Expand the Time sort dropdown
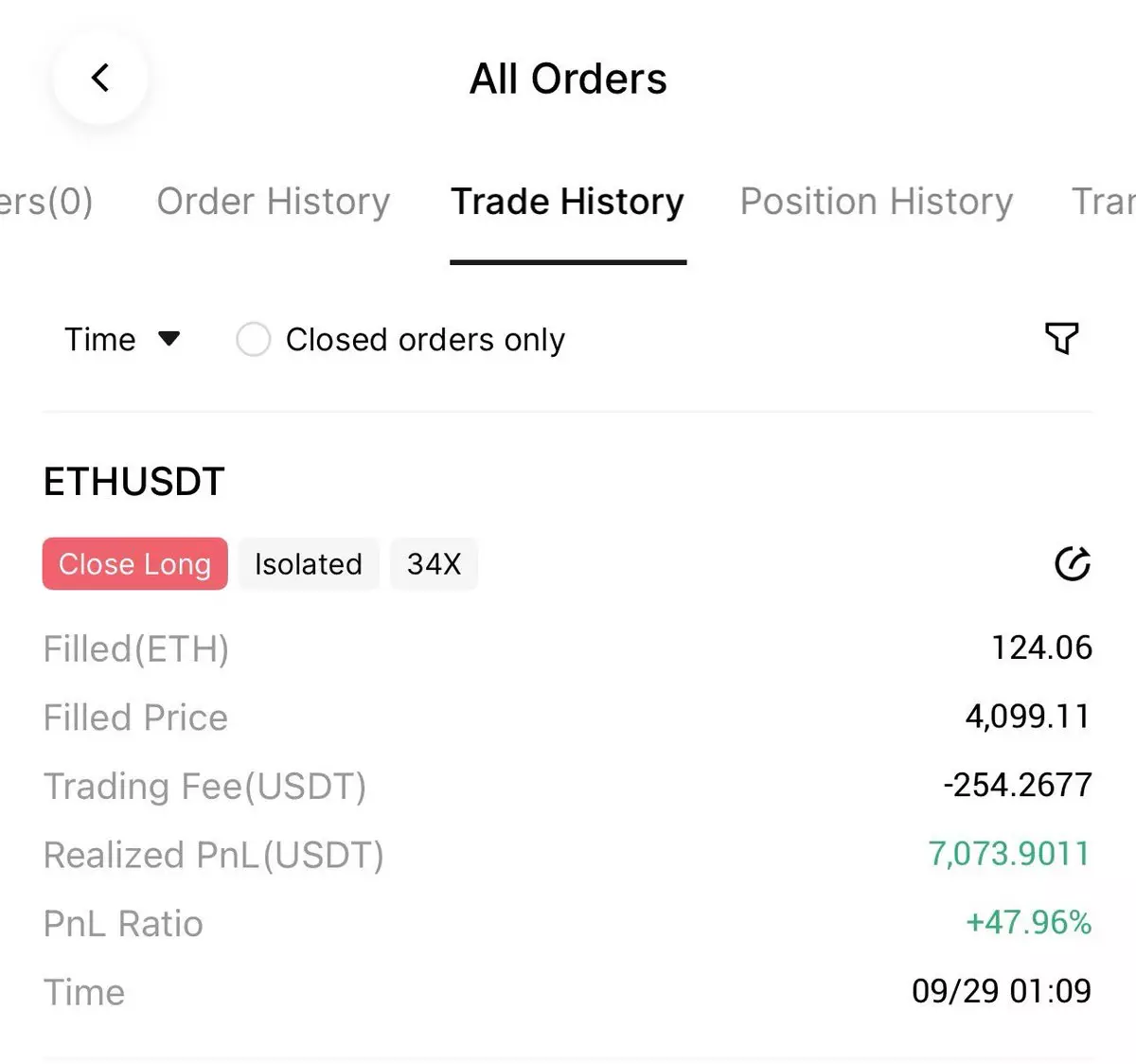The width and height of the screenshot is (1136, 1064). [101, 339]
